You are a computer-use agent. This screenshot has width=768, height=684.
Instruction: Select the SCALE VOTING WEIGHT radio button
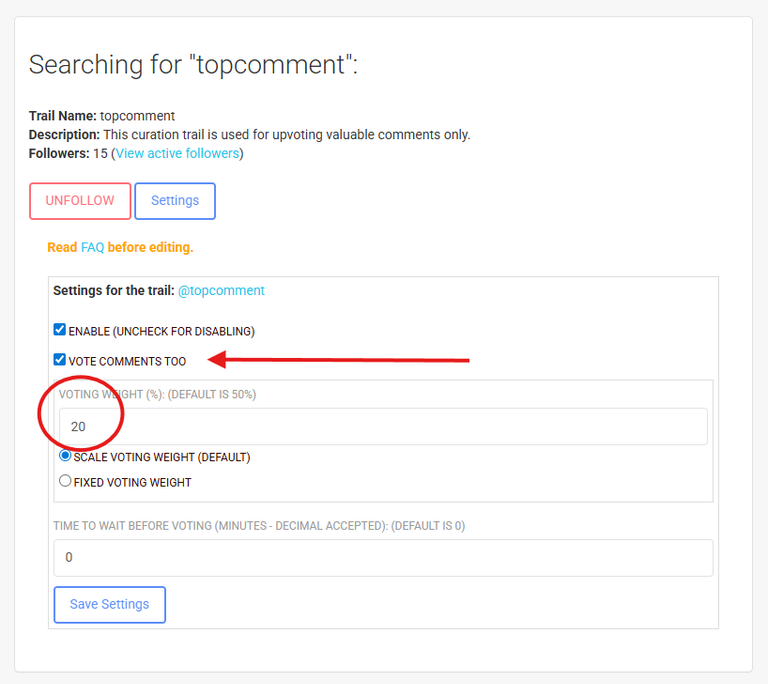coord(65,456)
